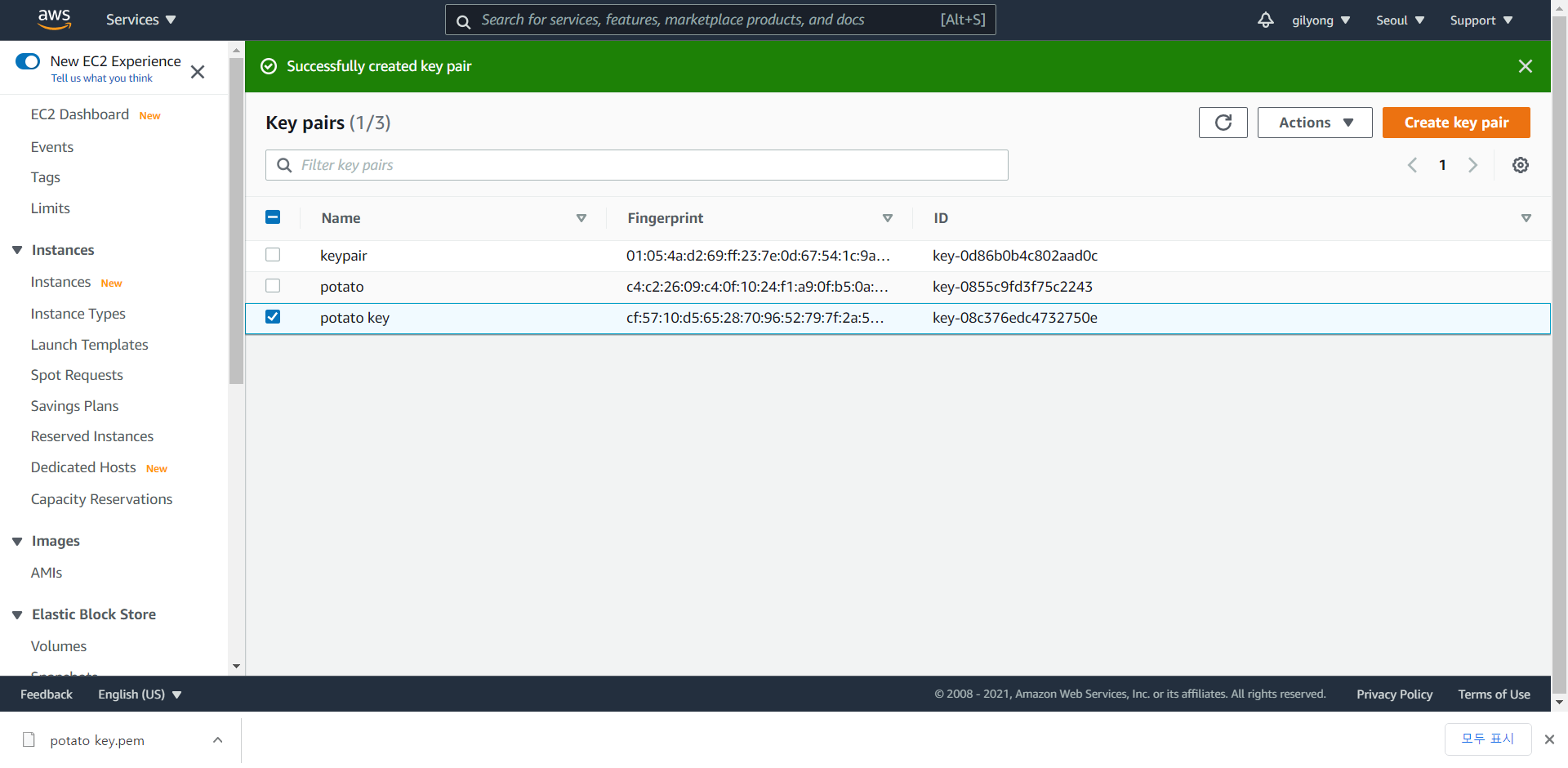Open Limits in sidebar
This screenshot has height=768, width=1568.
[51, 208]
